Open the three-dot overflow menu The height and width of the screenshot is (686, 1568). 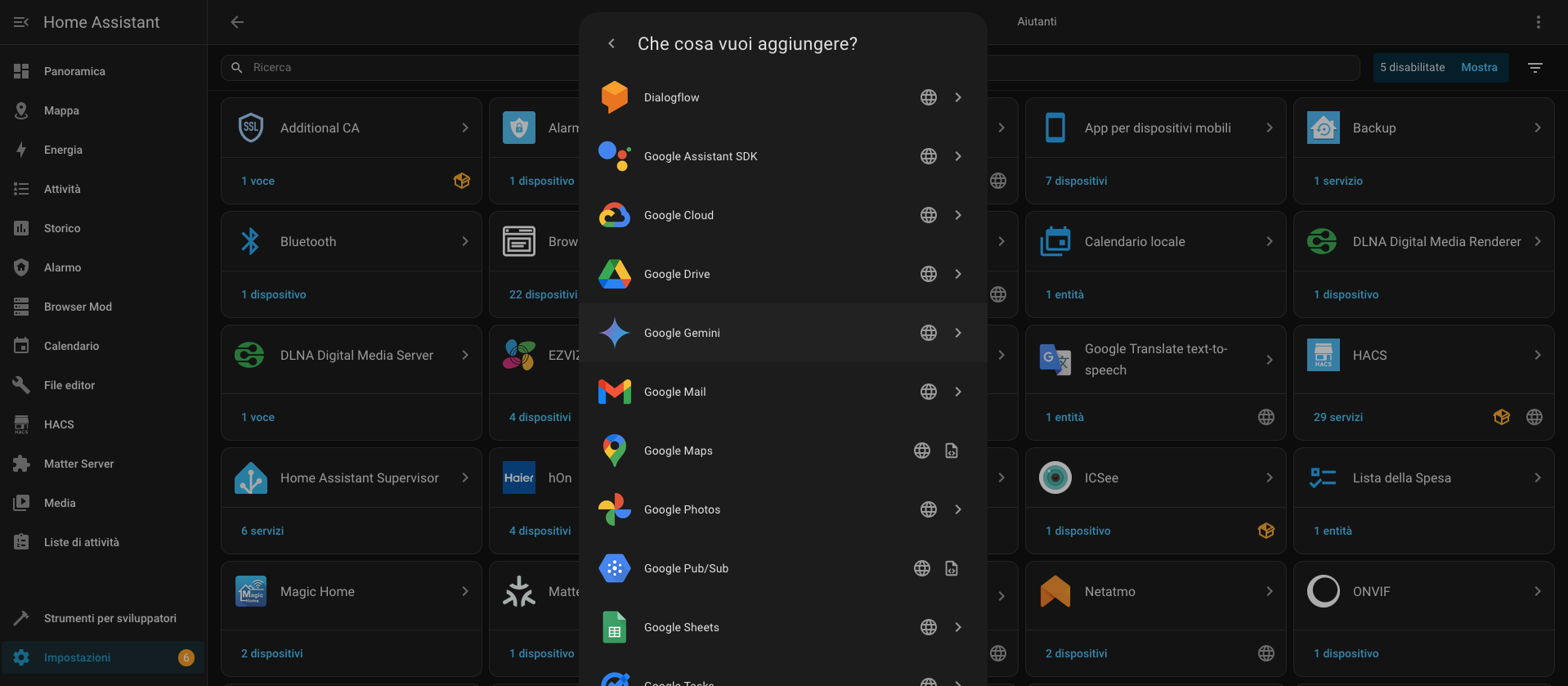click(x=1539, y=22)
